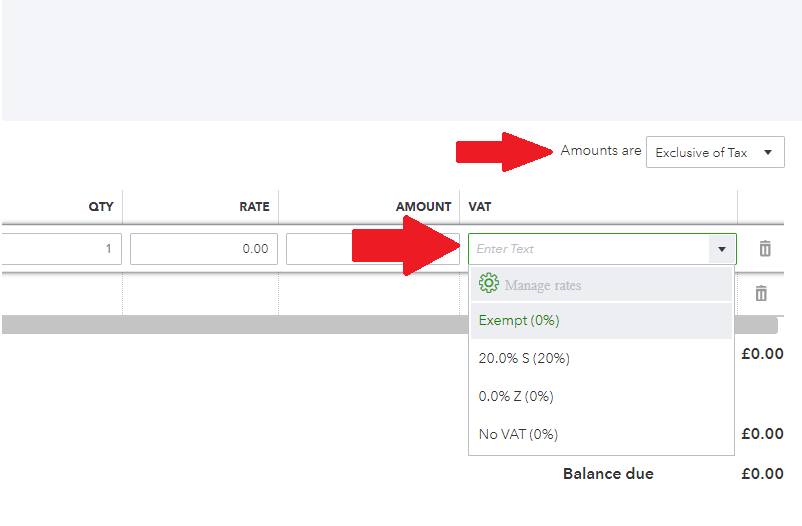Delete the first line item with trash icon
Screen dimensions: 802x526
pos(765,249)
